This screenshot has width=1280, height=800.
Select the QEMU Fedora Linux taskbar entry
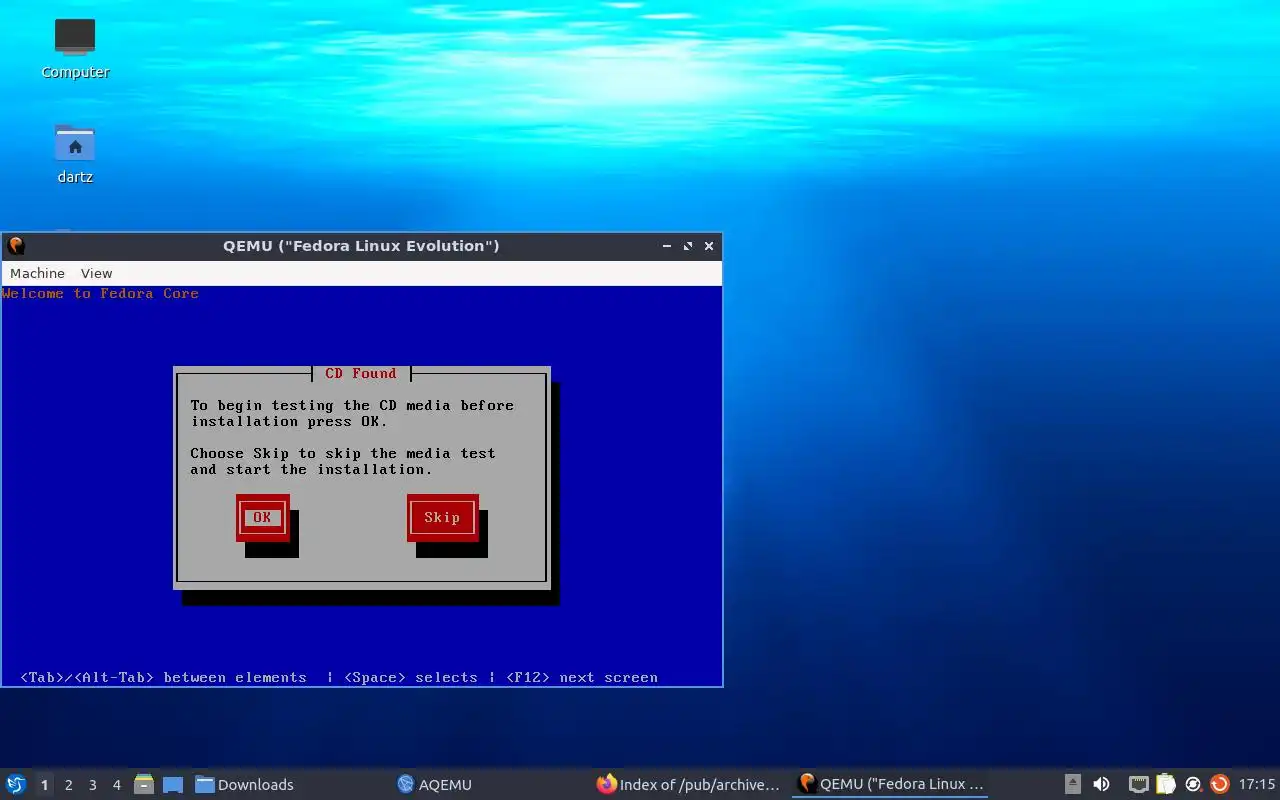coord(890,785)
